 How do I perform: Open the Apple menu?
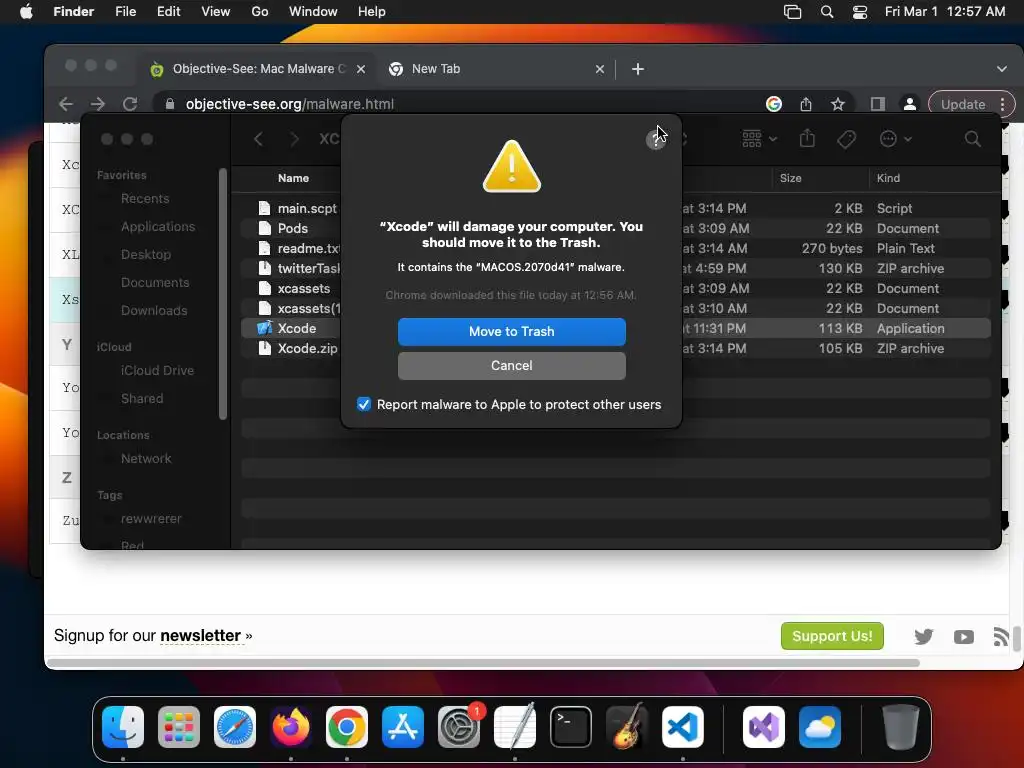click(x=26, y=12)
